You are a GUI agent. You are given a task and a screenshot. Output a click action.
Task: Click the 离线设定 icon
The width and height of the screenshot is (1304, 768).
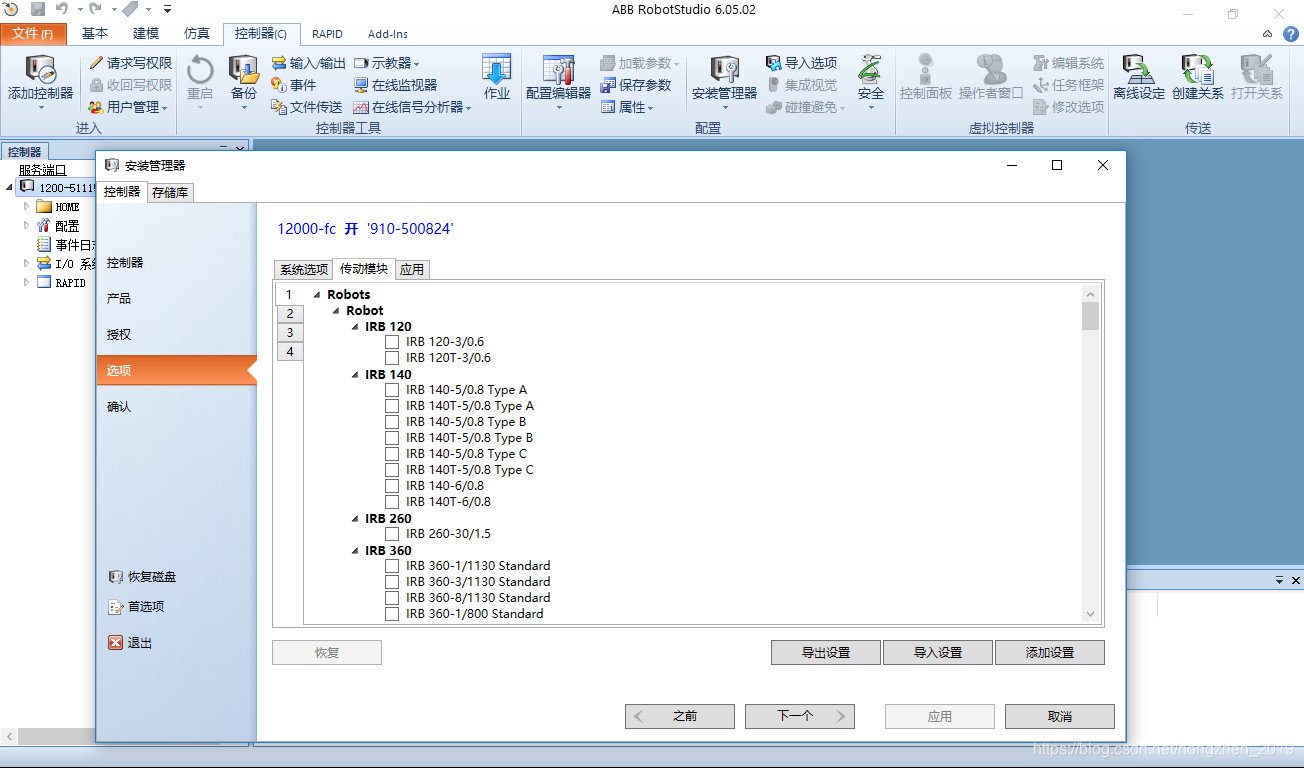point(1139,70)
